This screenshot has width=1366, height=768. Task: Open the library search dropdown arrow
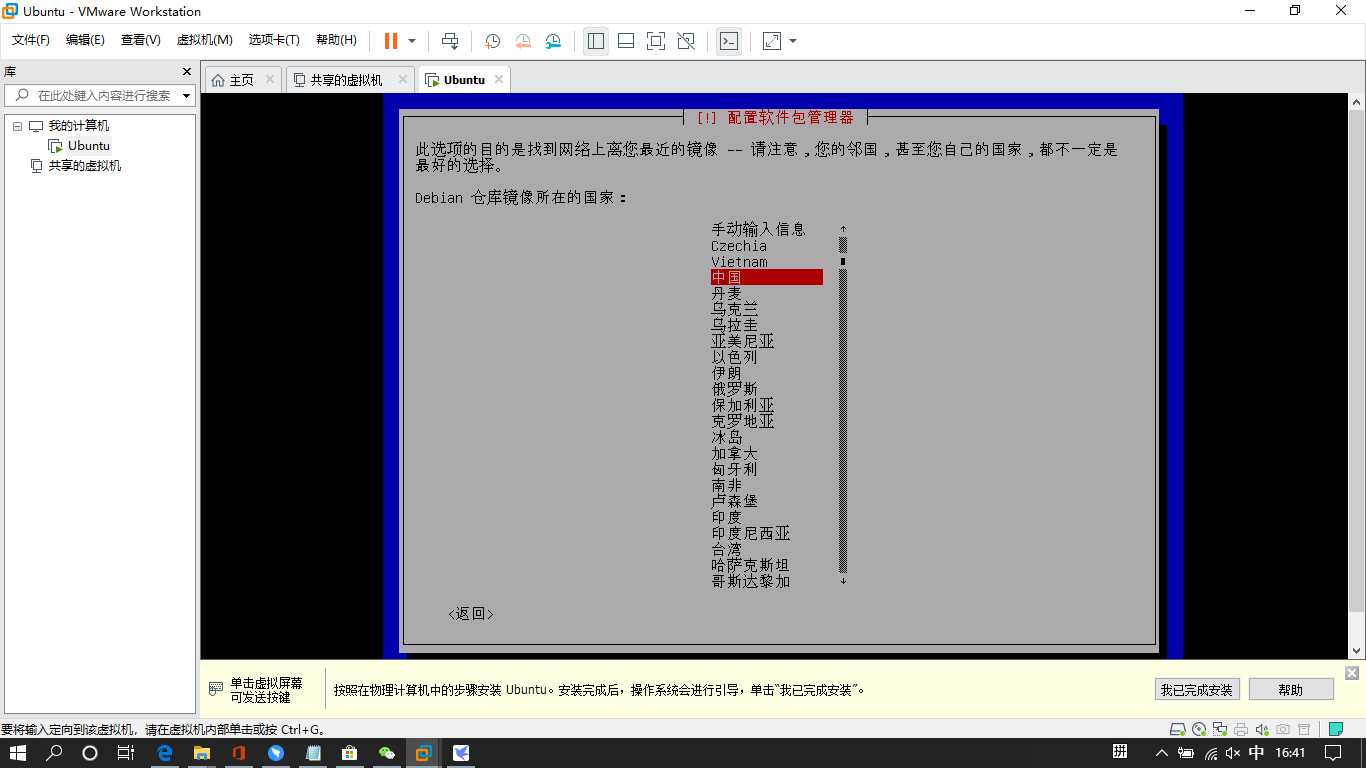[187, 96]
